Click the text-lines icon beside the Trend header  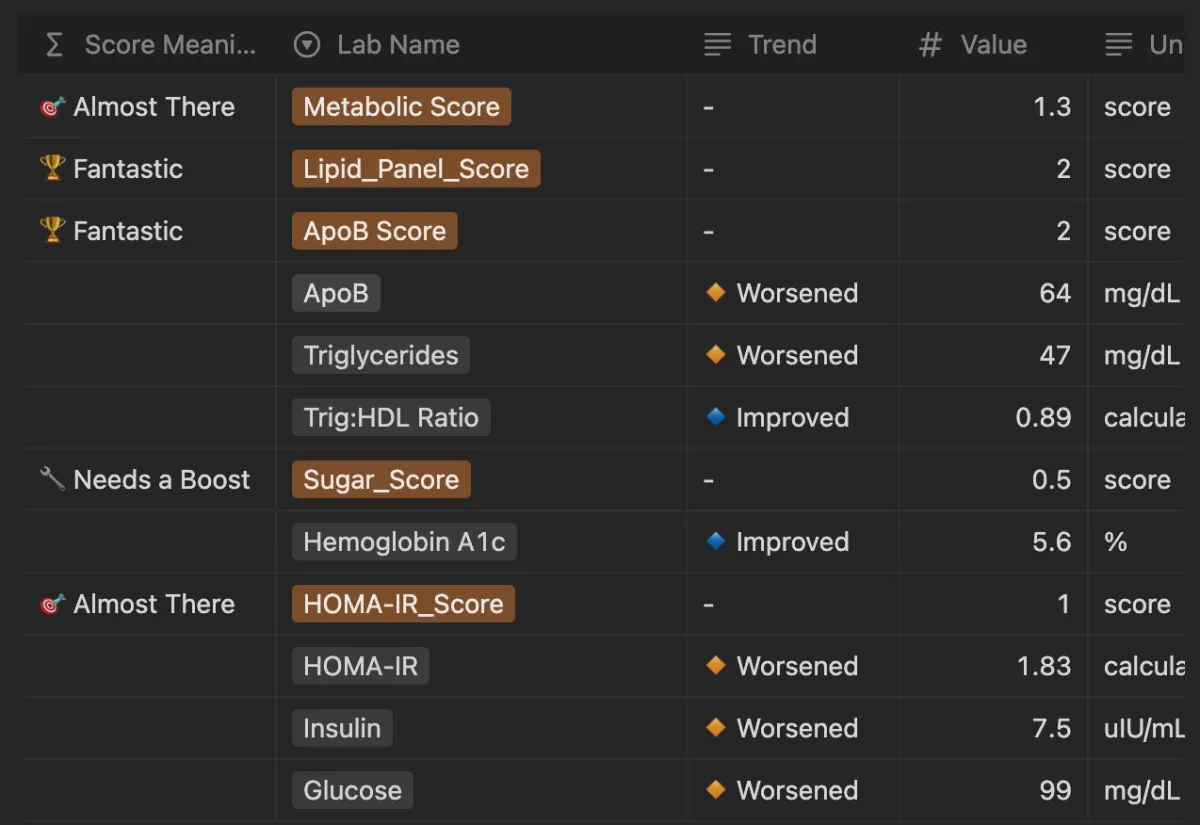tap(718, 45)
